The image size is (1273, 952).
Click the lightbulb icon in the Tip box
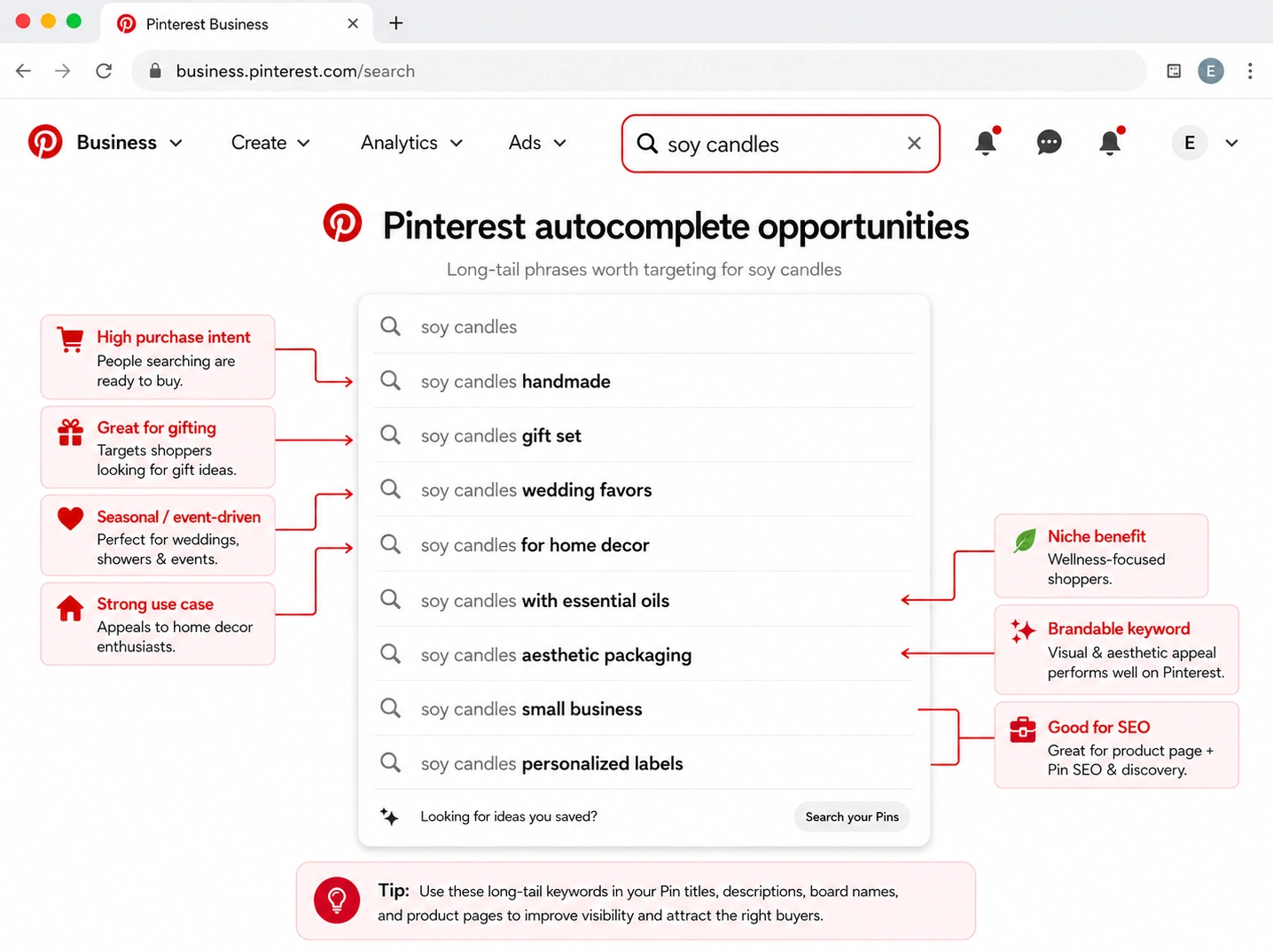coord(337,901)
